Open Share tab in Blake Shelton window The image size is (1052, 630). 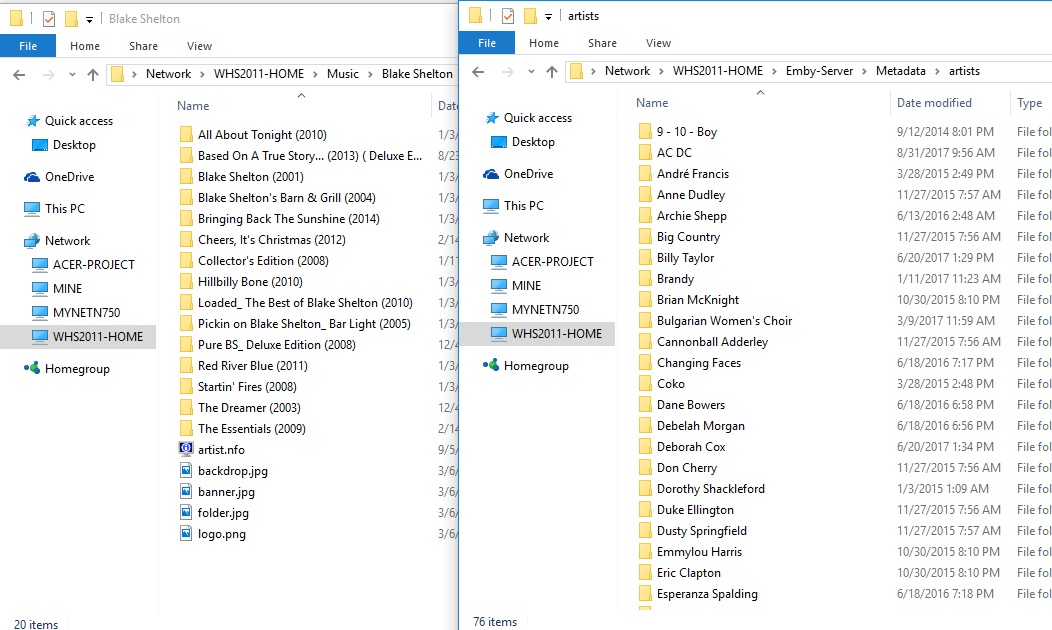(x=144, y=46)
